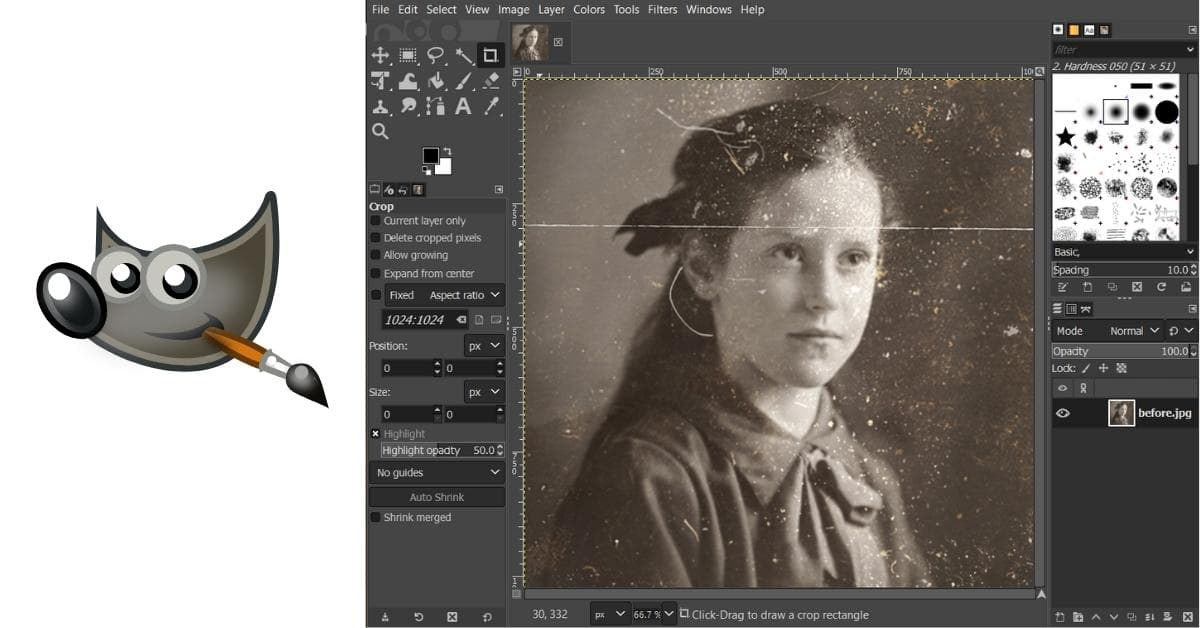Screen dimensions: 1200x628
Task: Open the Position units px dropdown
Action: pyautogui.click(x=484, y=345)
